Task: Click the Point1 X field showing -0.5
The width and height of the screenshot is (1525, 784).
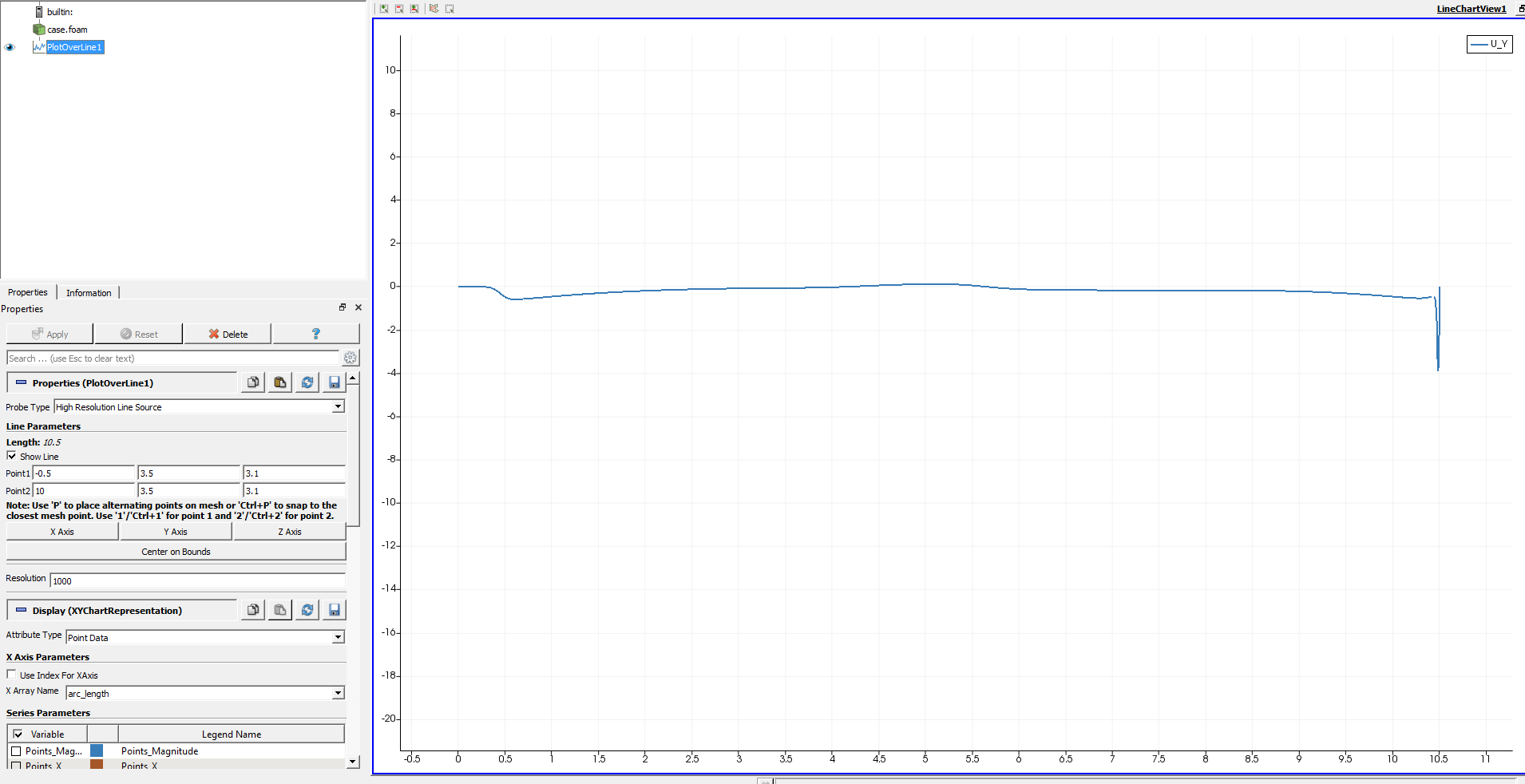Action: point(84,473)
